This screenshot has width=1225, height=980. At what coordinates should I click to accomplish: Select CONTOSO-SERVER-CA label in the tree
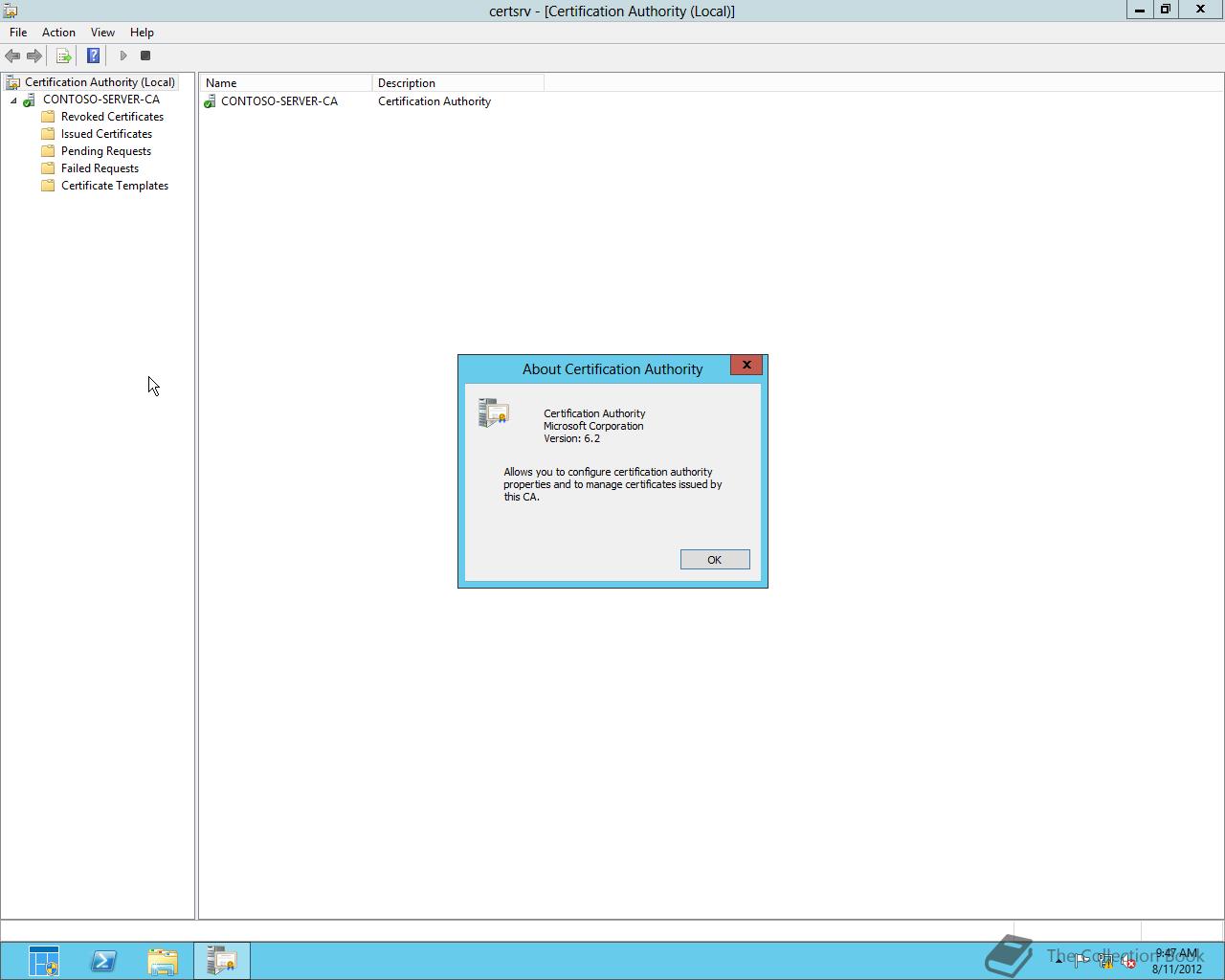point(101,100)
